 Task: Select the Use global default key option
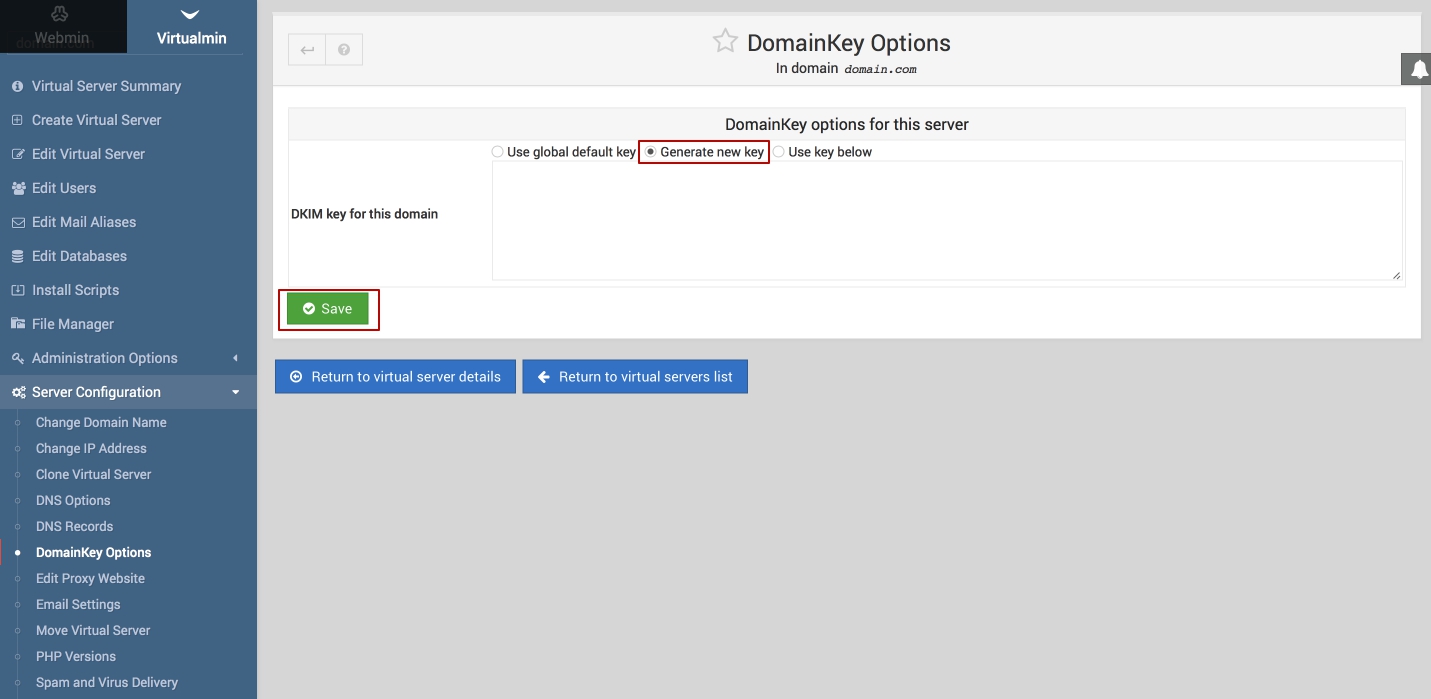(498, 152)
